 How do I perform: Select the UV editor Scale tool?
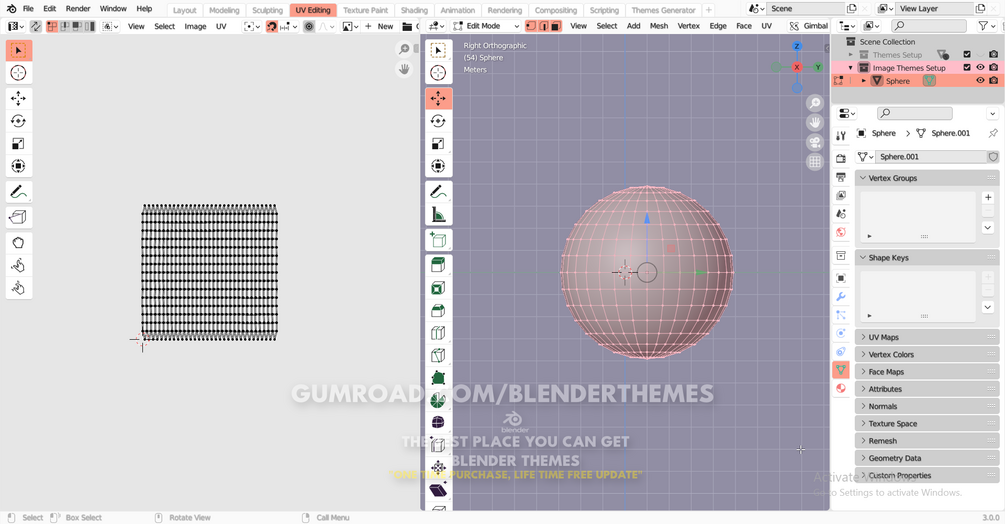tap(19, 143)
